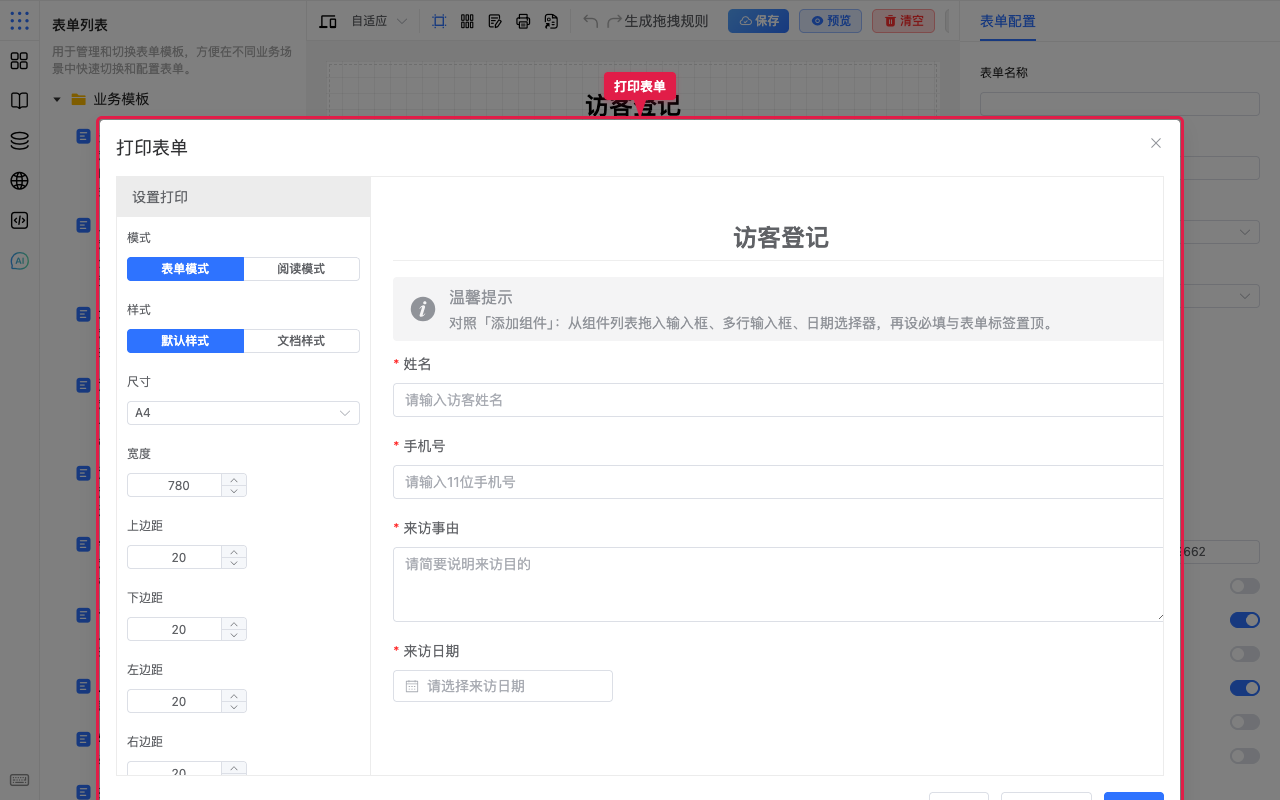Click the toolbar icon right of printer
This screenshot has height=800, width=1280.
click(551, 21)
